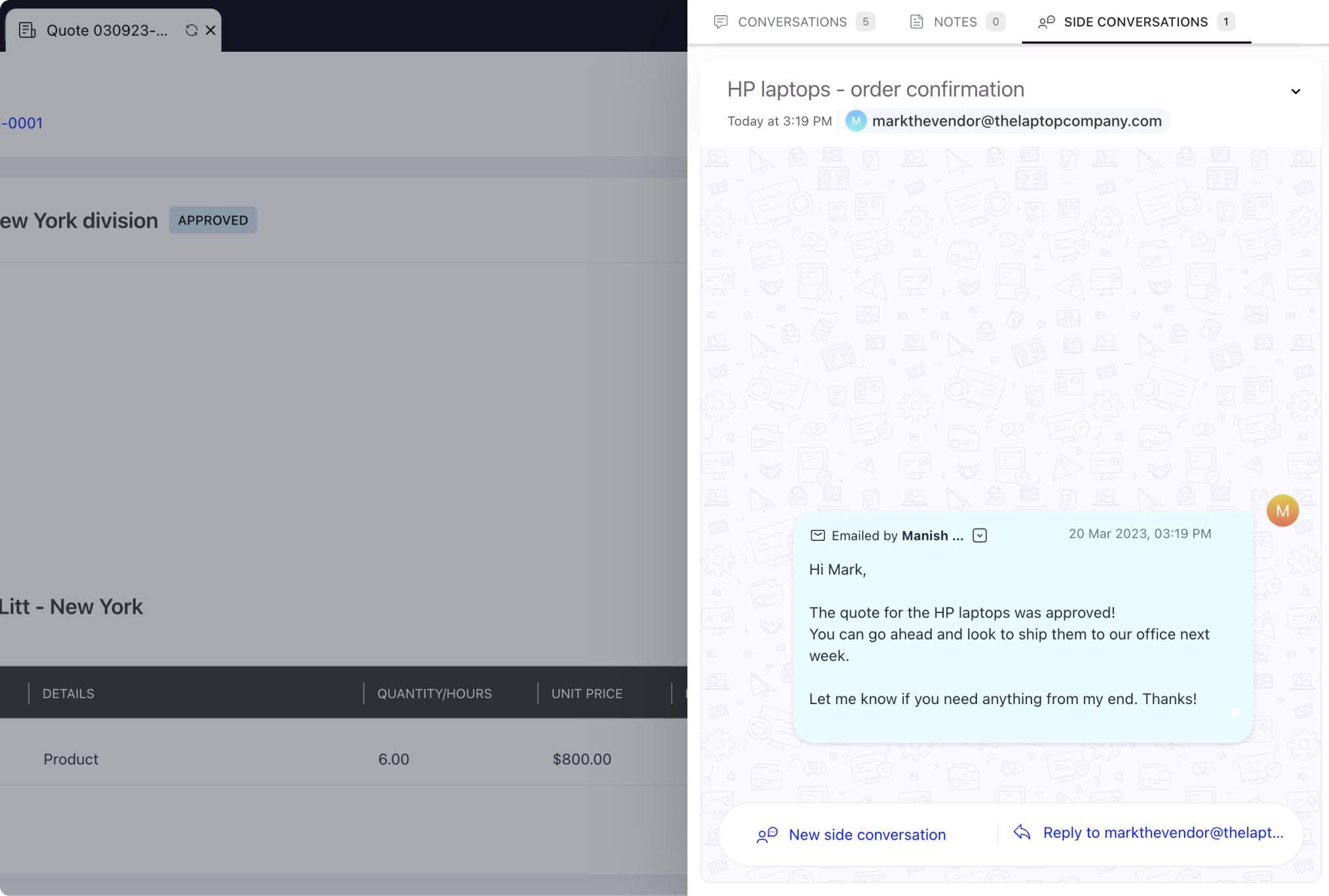Open the Notes tab
The height and width of the screenshot is (896, 1329).
[955, 22]
